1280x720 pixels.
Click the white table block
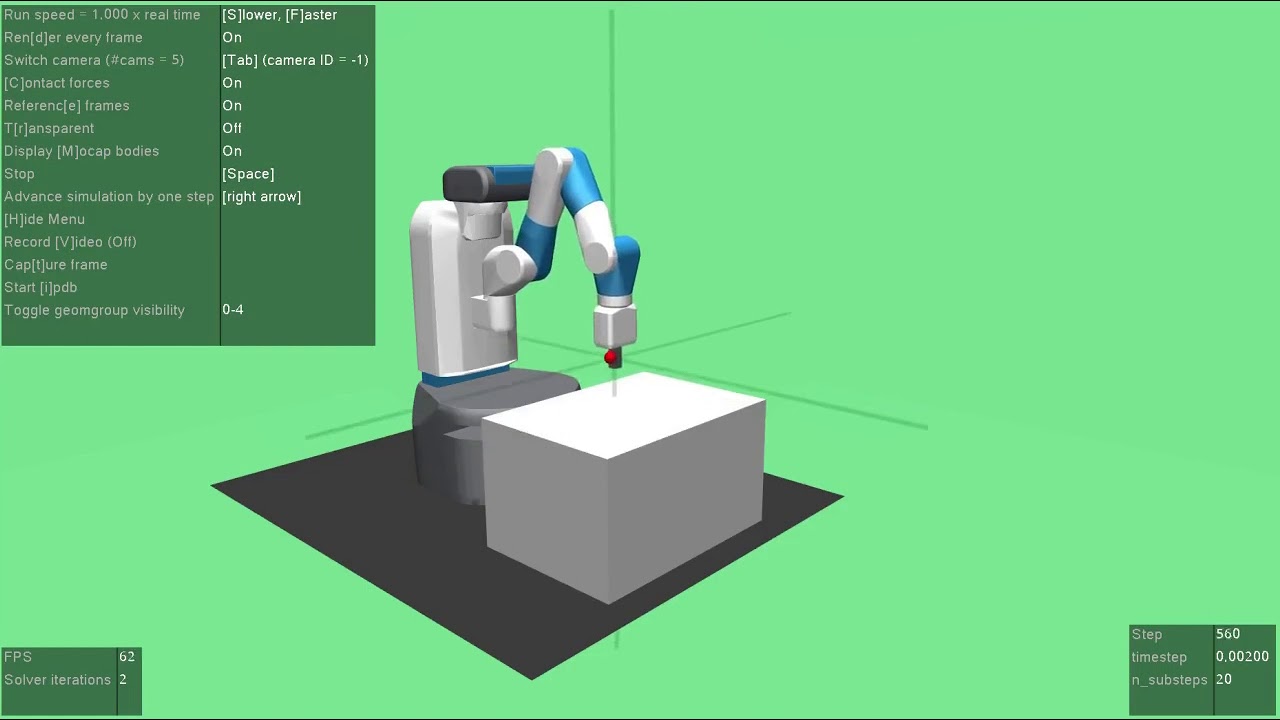(625, 490)
